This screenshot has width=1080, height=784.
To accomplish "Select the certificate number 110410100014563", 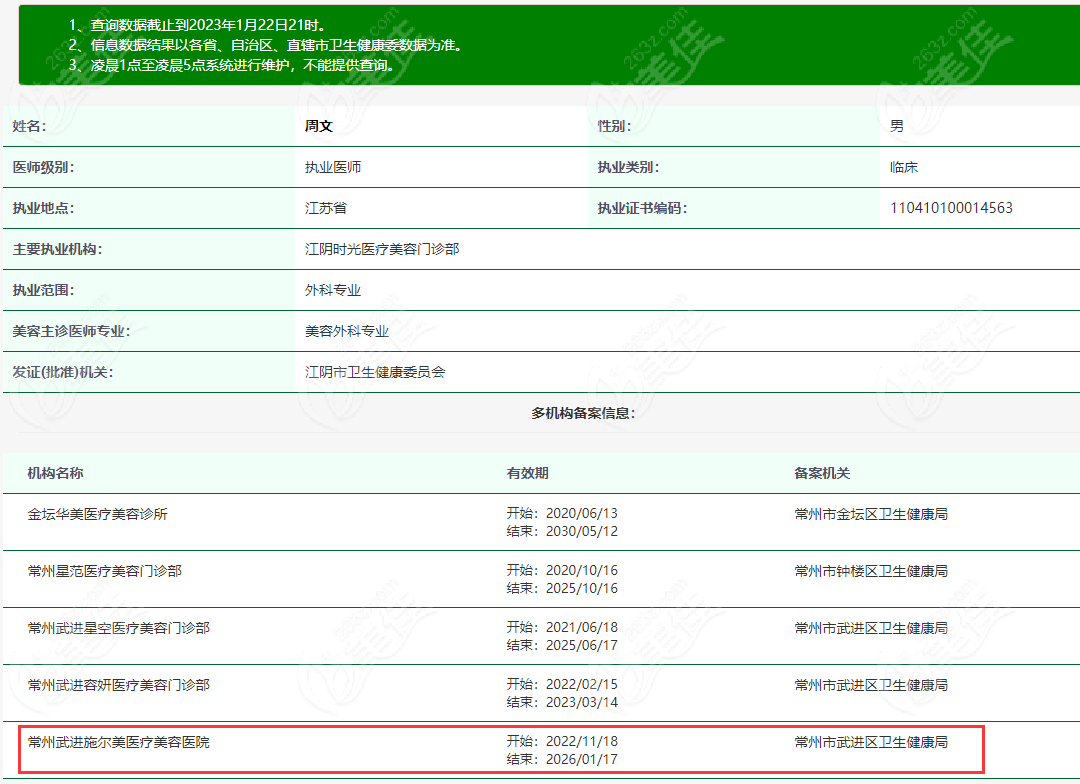I will (x=951, y=208).
